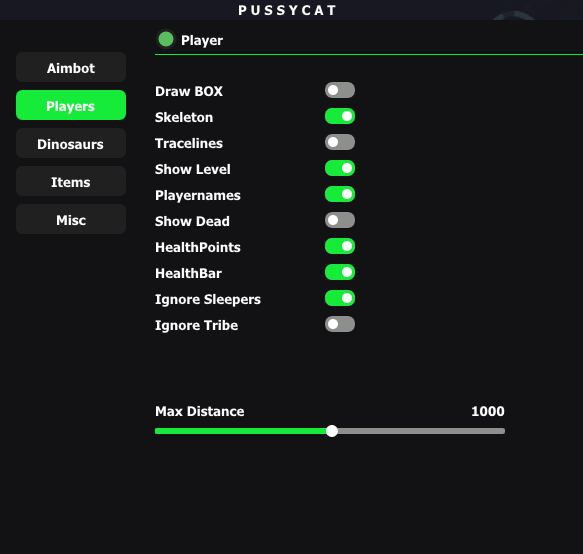Turn off the Playernames switch
The image size is (583, 554).
340,194
